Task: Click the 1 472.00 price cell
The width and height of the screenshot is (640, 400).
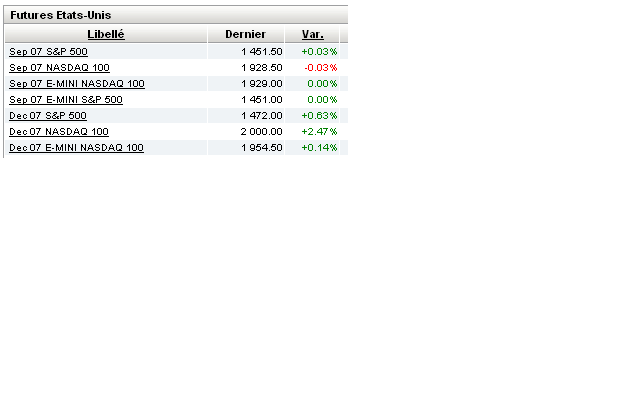Action: click(261, 115)
